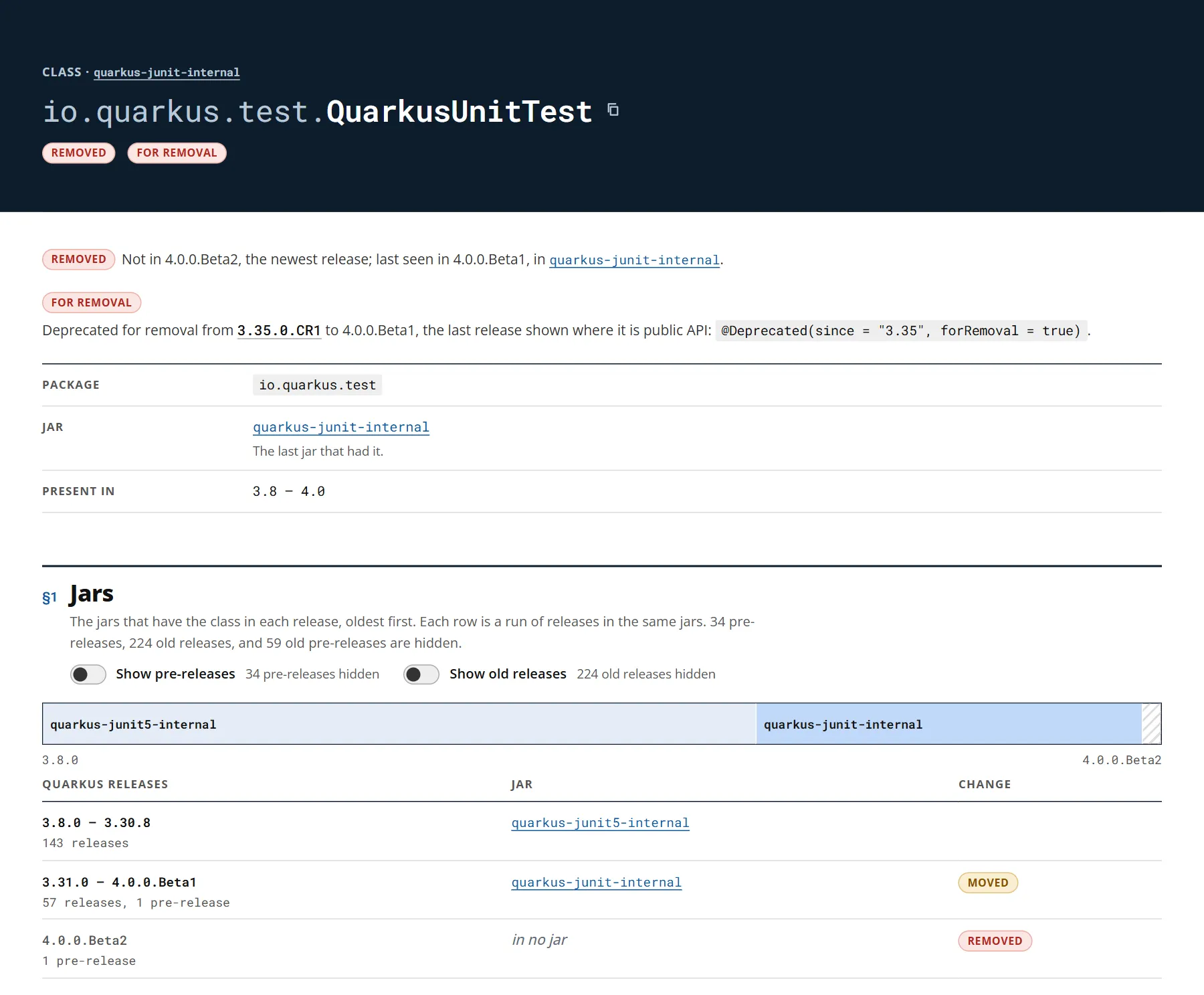Screen dimensions: 1204x995
Task: Click the '3.8.0' timeline start label
Action: click(x=60, y=760)
